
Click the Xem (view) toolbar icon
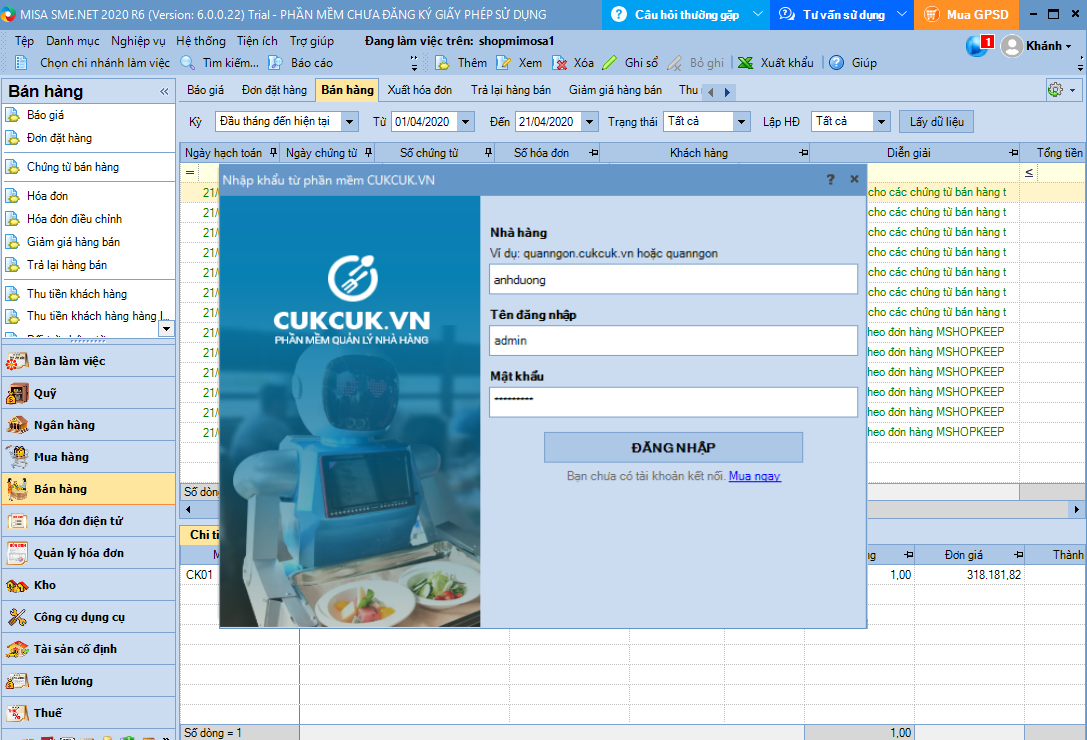tap(504, 63)
